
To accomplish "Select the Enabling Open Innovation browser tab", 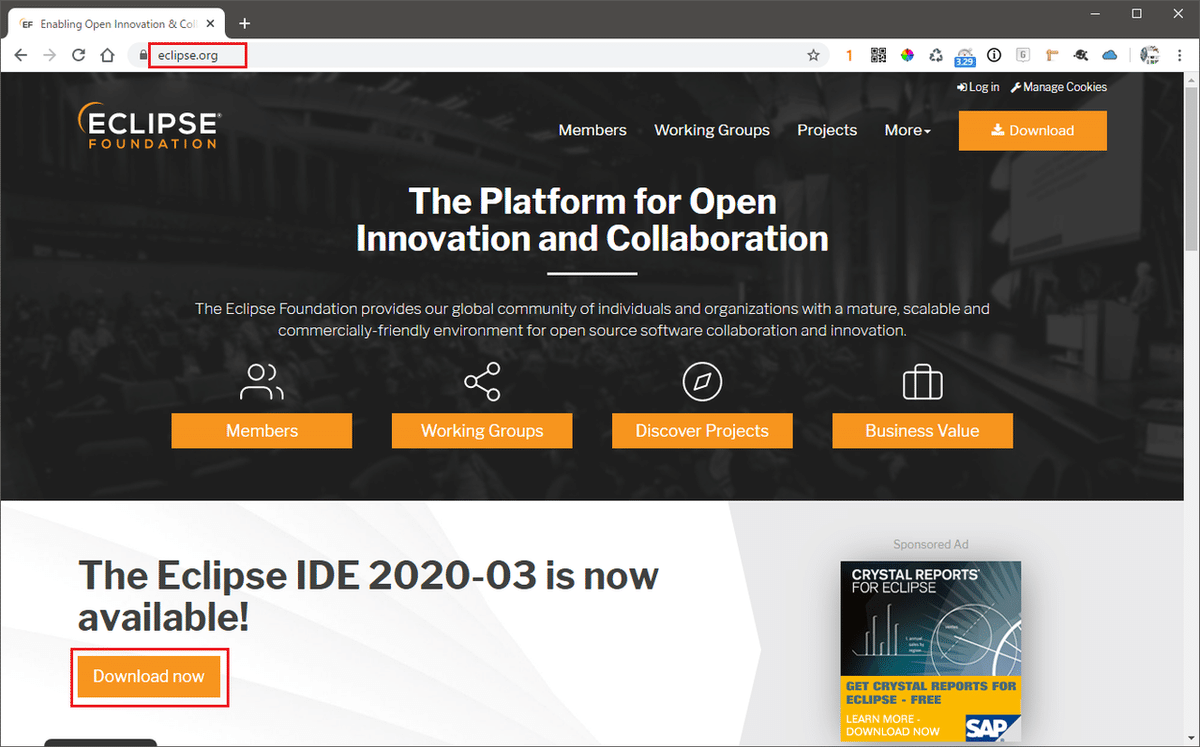I will (118, 23).
